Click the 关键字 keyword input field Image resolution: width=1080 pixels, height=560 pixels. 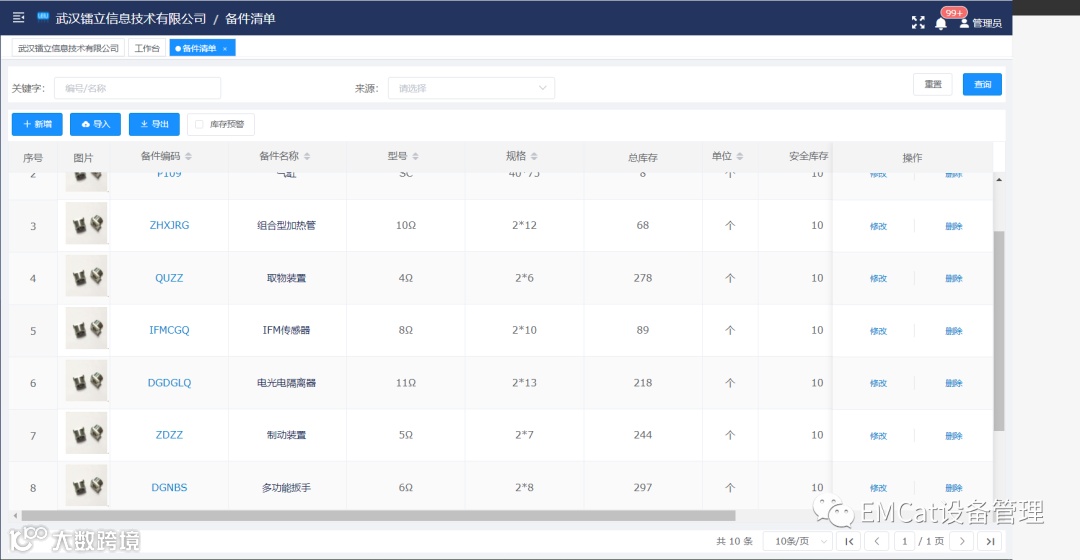point(137,88)
